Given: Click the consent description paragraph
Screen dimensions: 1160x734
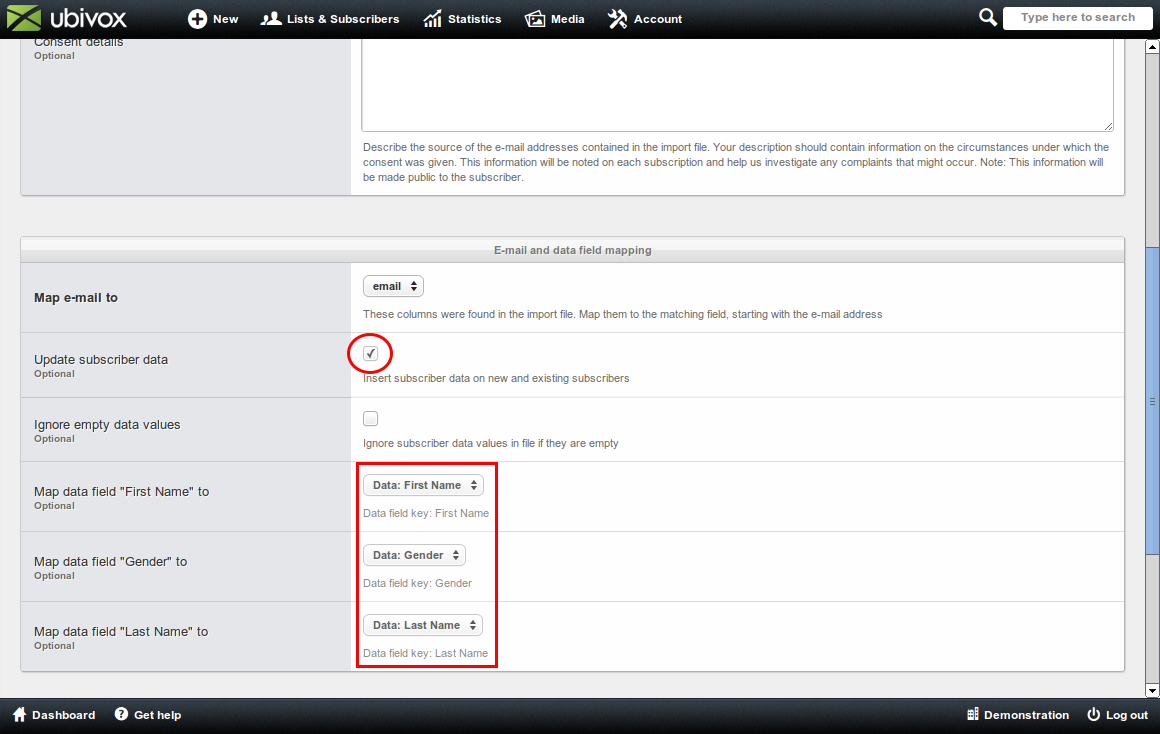Looking at the screenshot, I should [736, 162].
